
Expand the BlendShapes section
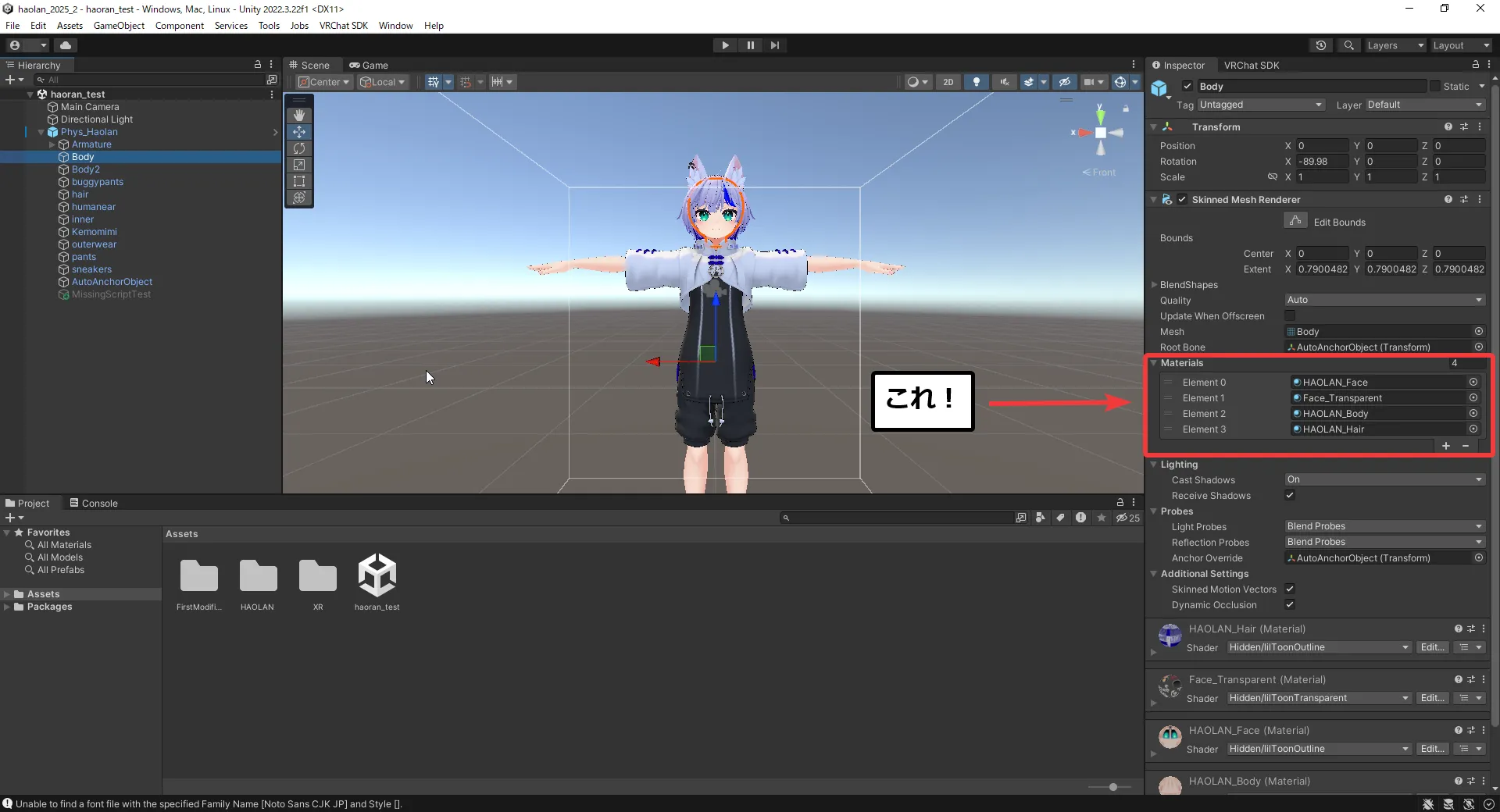click(1154, 284)
